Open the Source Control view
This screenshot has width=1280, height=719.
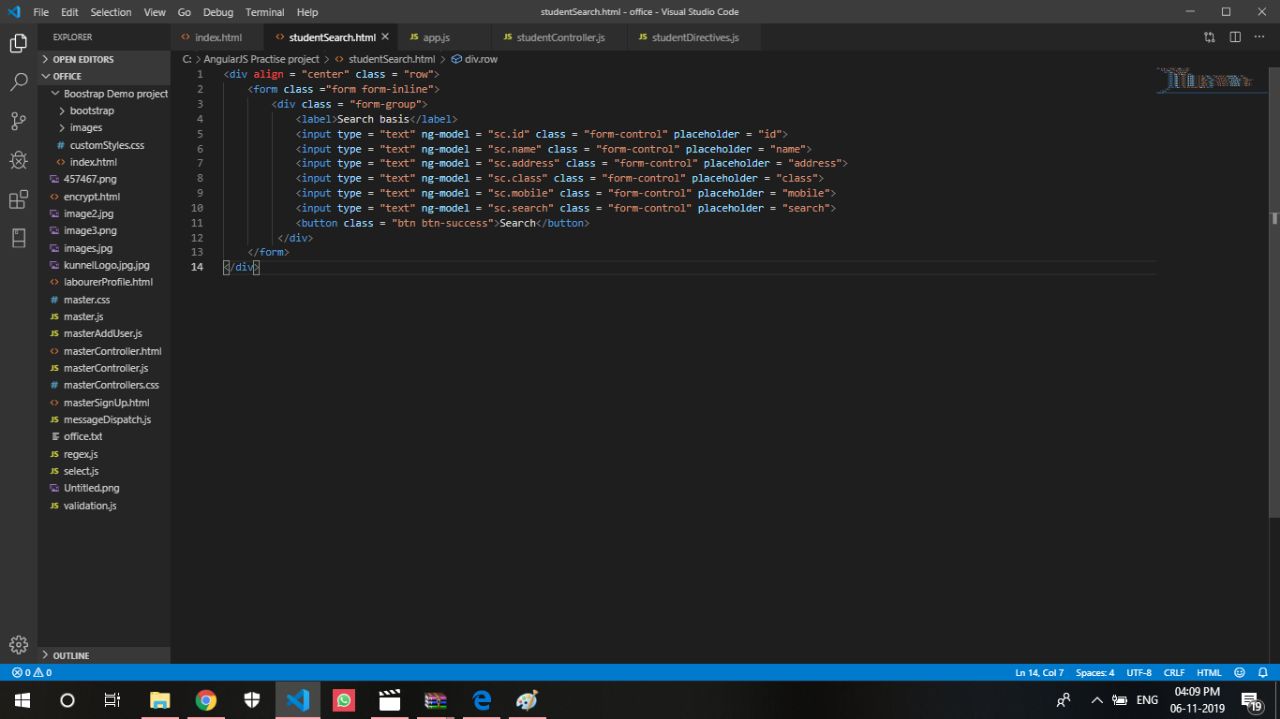(x=18, y=121)
